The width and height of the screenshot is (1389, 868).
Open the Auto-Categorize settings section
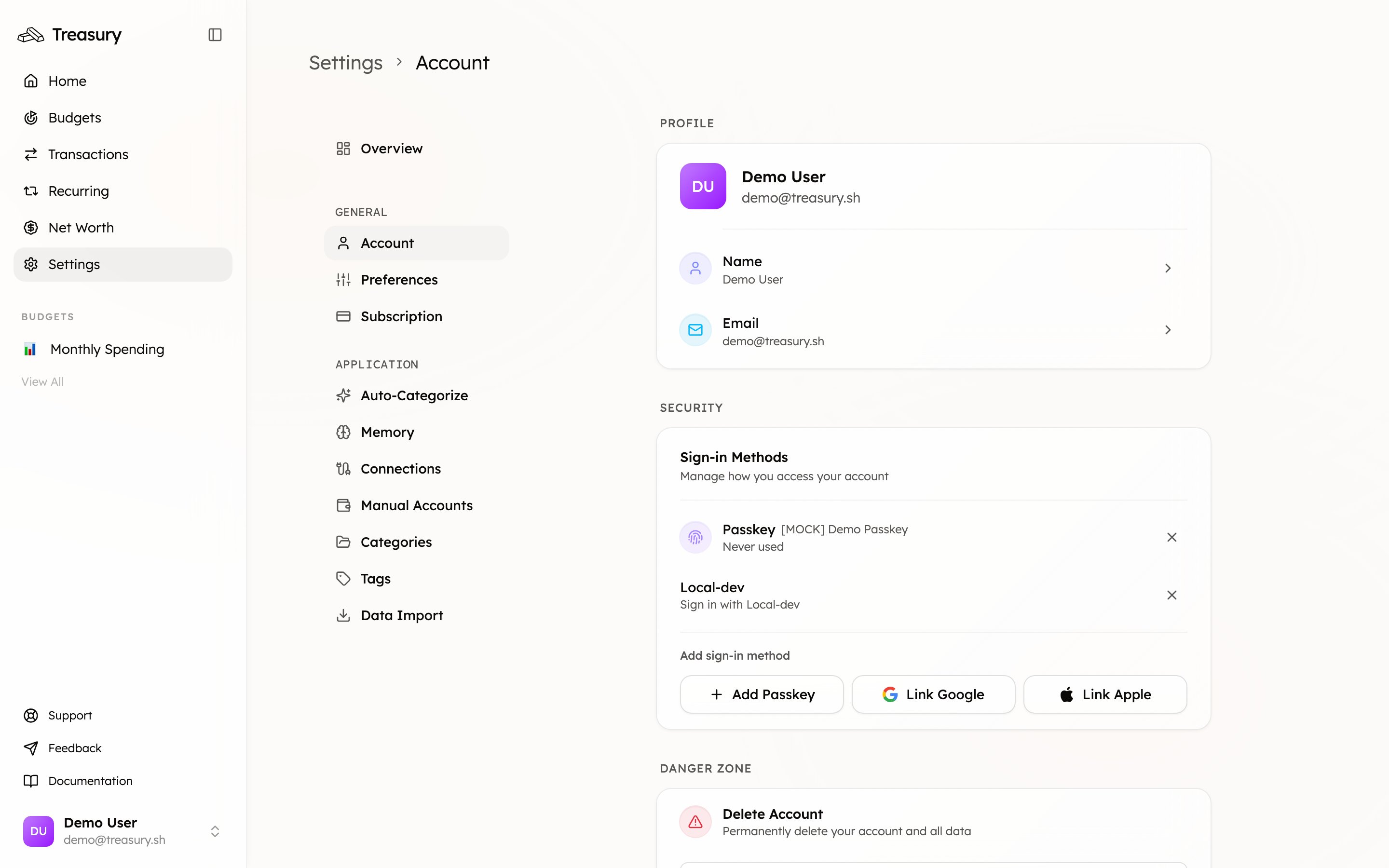[x=417, y=395]
